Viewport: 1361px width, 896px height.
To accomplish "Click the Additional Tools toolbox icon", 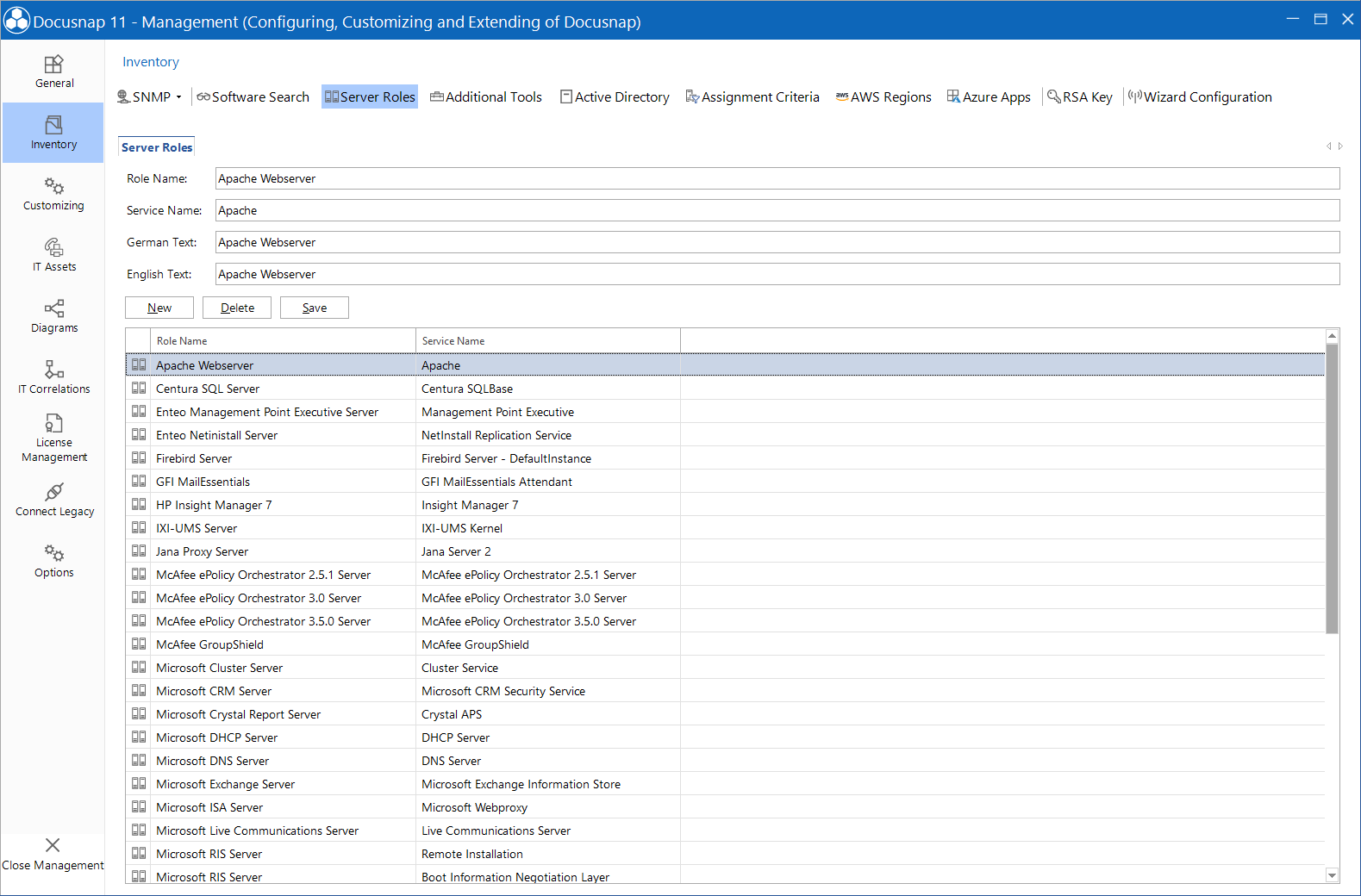I will click(437, 96).
